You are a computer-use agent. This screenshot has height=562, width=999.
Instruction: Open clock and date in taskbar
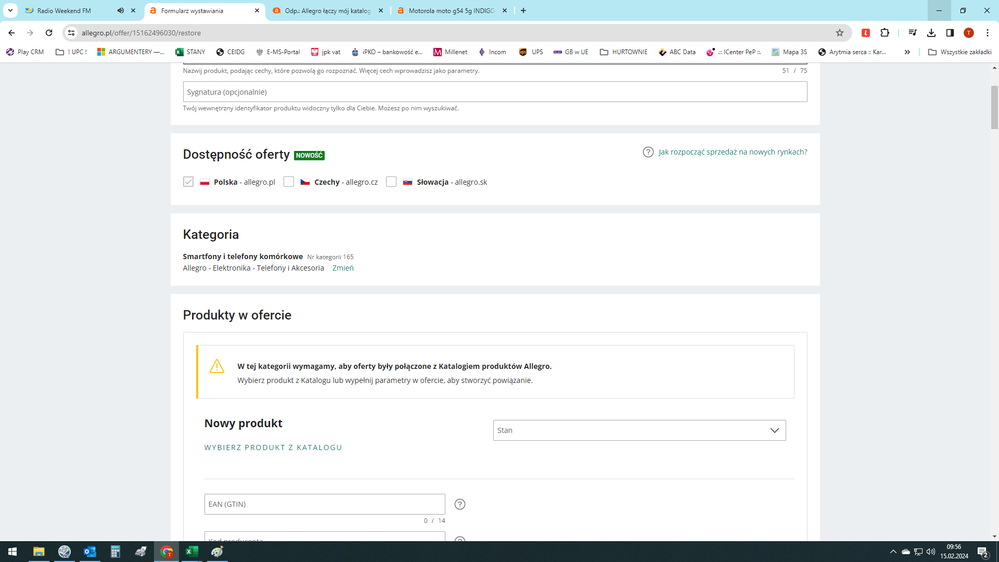(954, 551)
